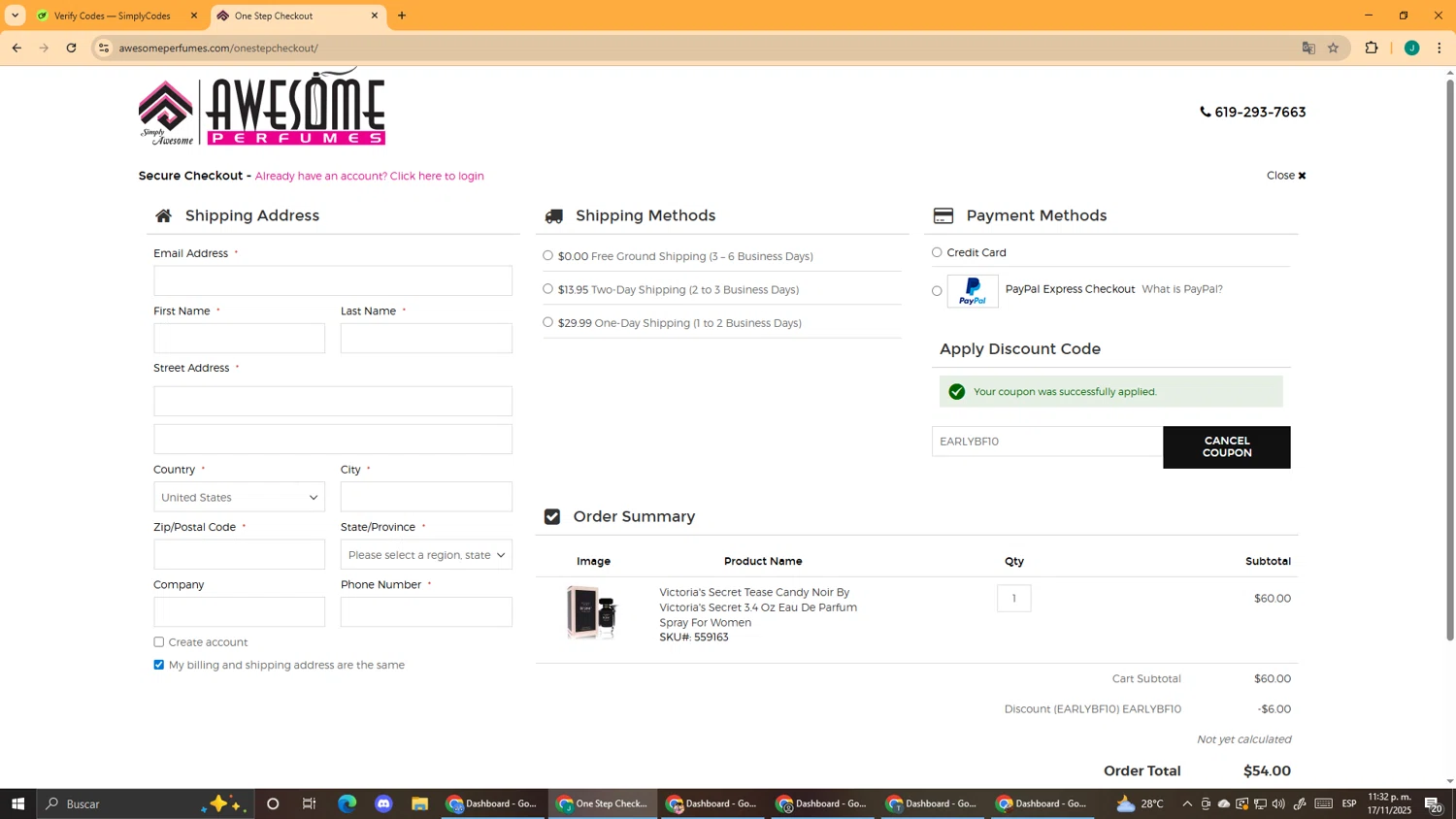
Task: Click the Awesome Perfumes logo
Action: (262, 108)
